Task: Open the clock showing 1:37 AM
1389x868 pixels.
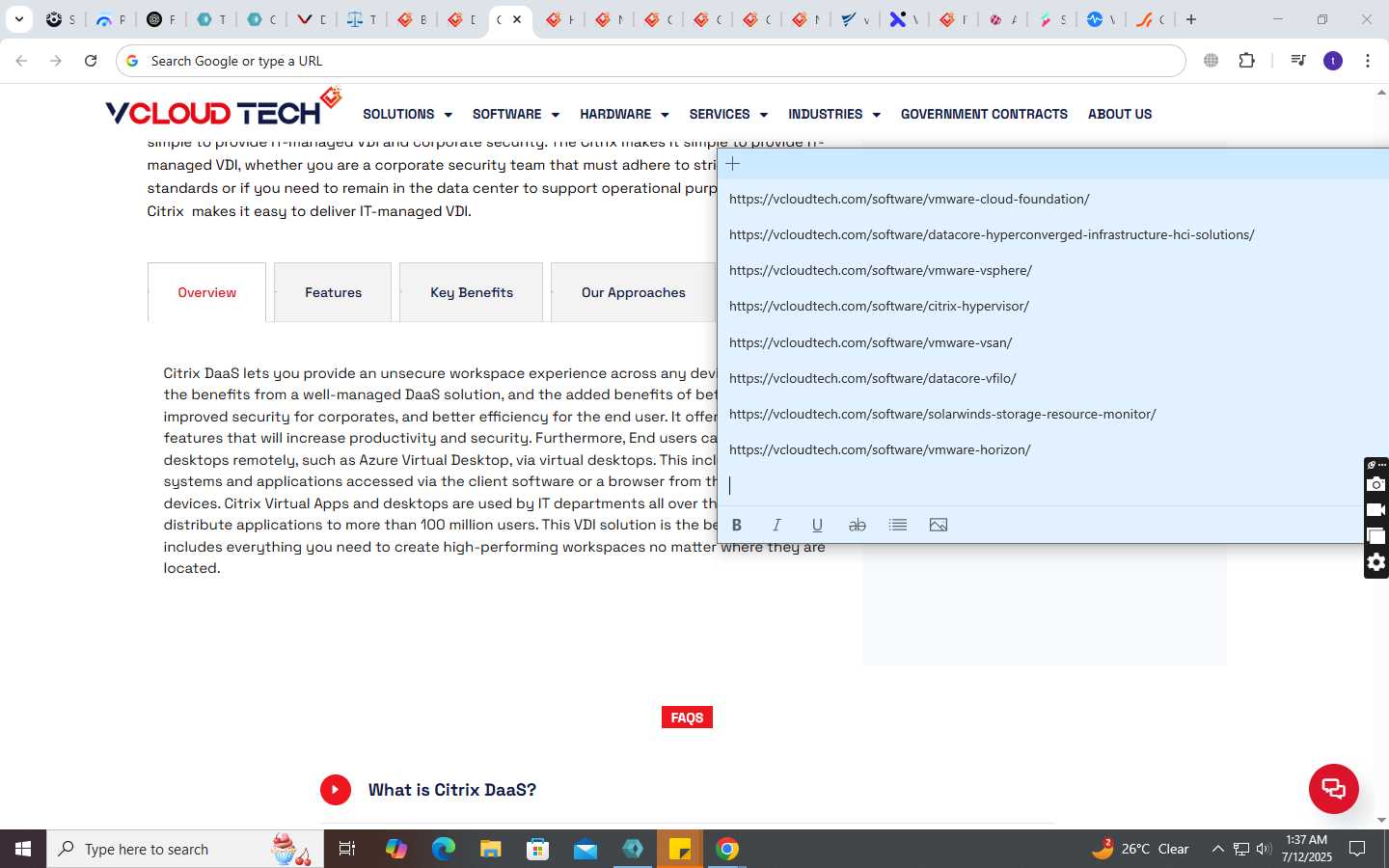Action: coord(1307,849)
